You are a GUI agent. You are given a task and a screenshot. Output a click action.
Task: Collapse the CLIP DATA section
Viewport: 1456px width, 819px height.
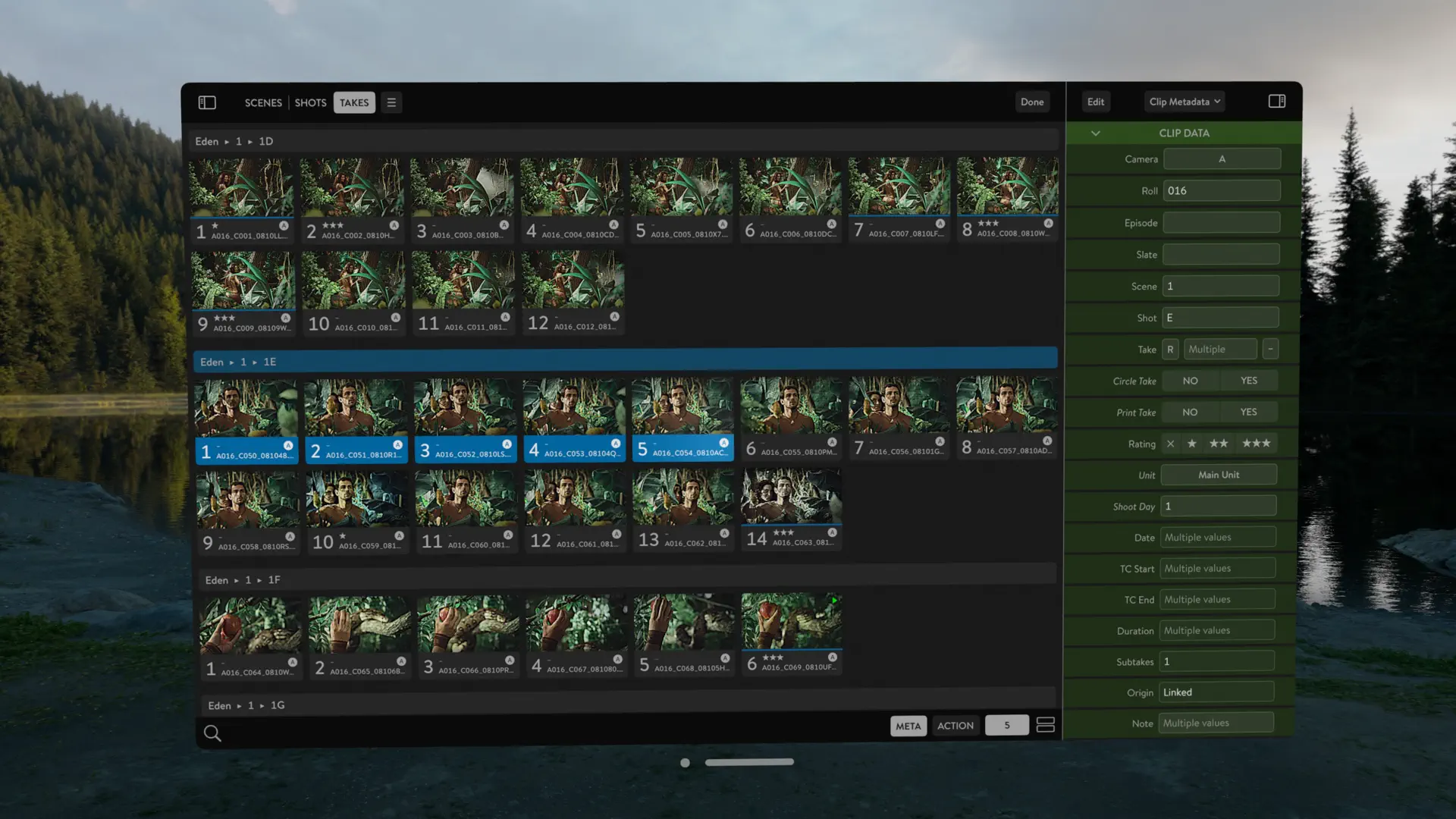click(x=1095, y=133)
